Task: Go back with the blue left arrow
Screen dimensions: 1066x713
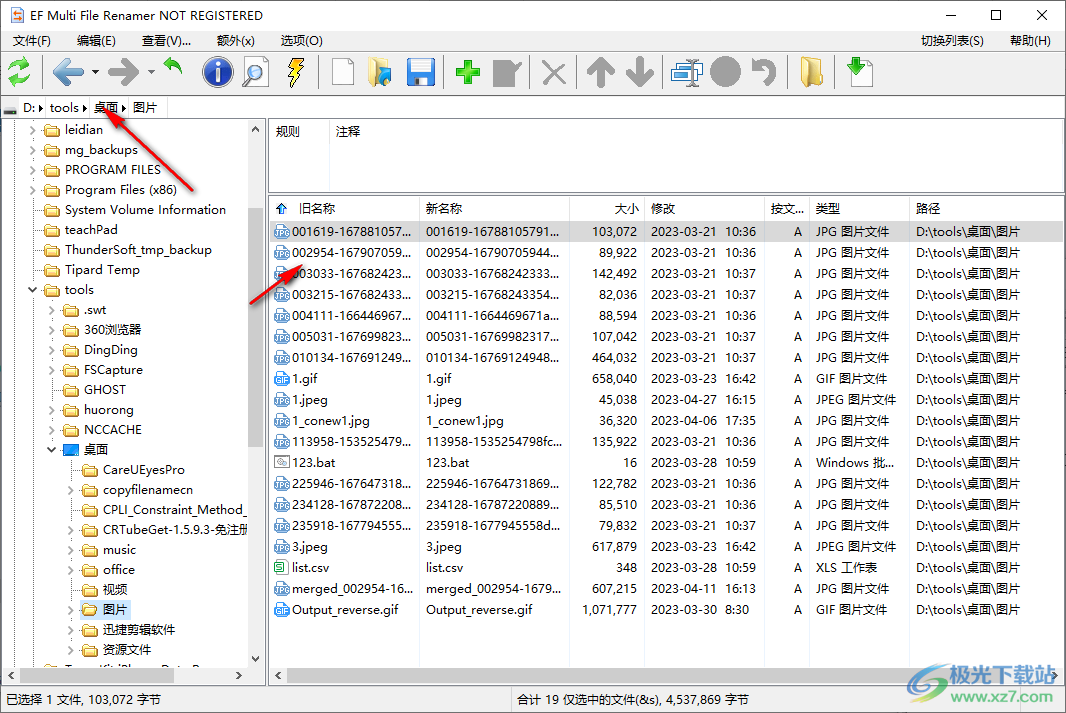Action: coord(69,72)
